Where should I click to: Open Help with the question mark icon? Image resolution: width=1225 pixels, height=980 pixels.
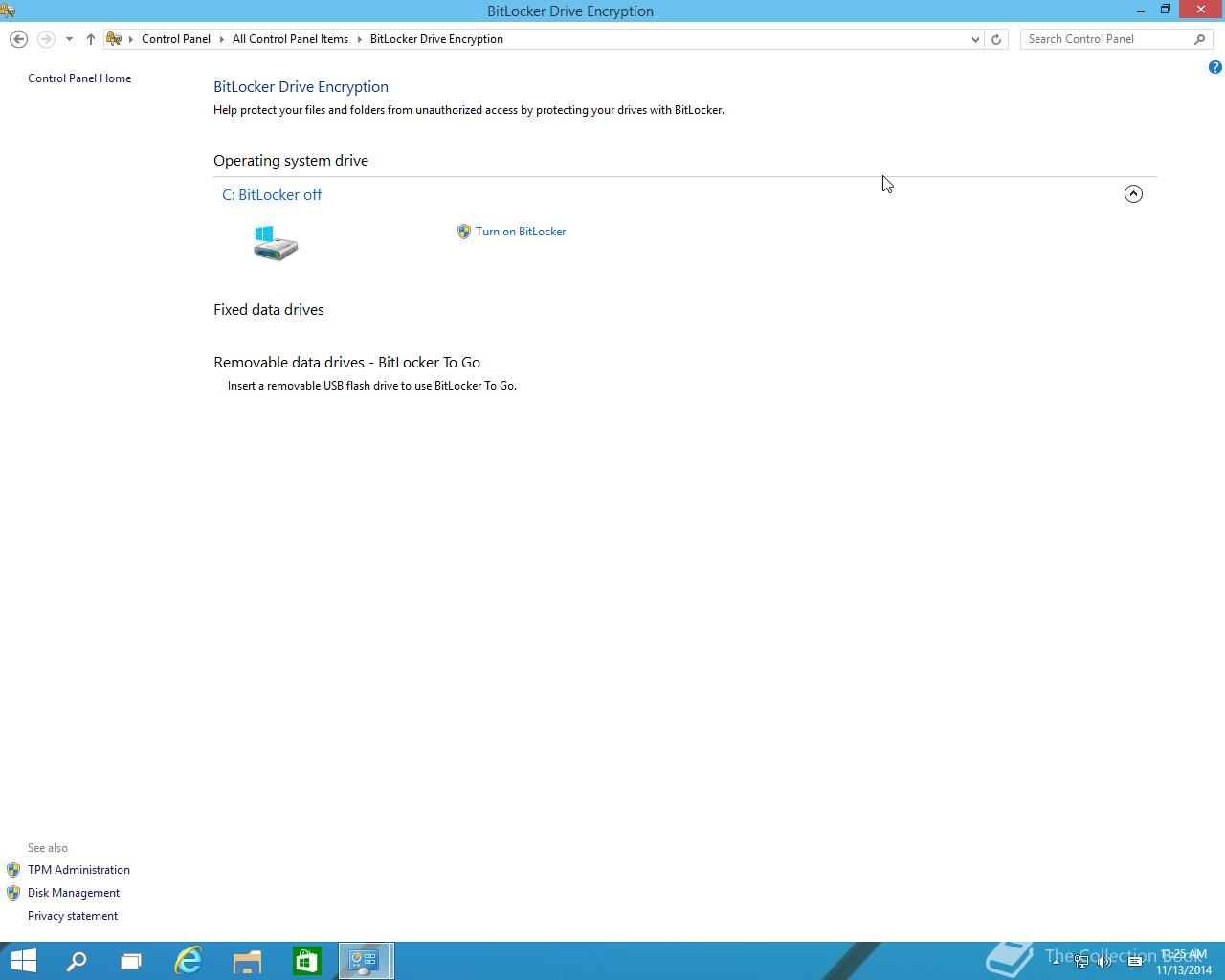coord(1214,67)
